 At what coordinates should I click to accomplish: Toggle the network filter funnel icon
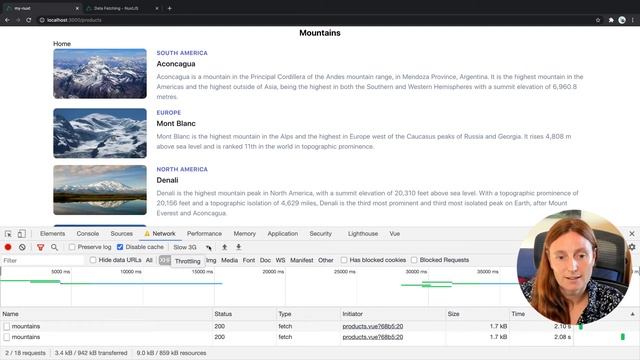(40, 247)
